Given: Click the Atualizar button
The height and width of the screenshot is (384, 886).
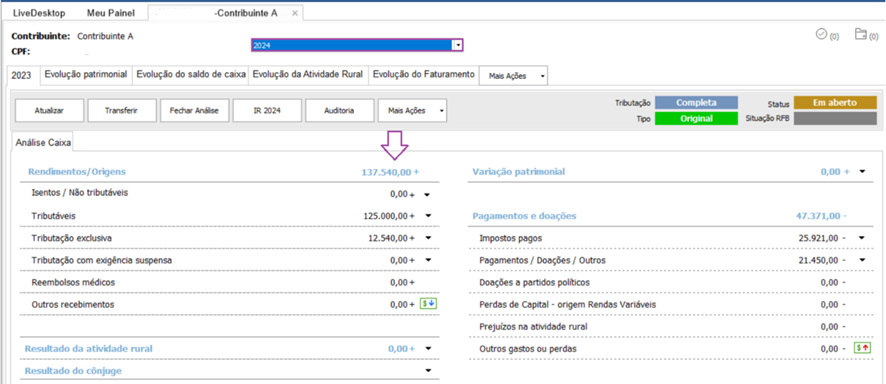Looking at the screenshot, I should (50, 111).
